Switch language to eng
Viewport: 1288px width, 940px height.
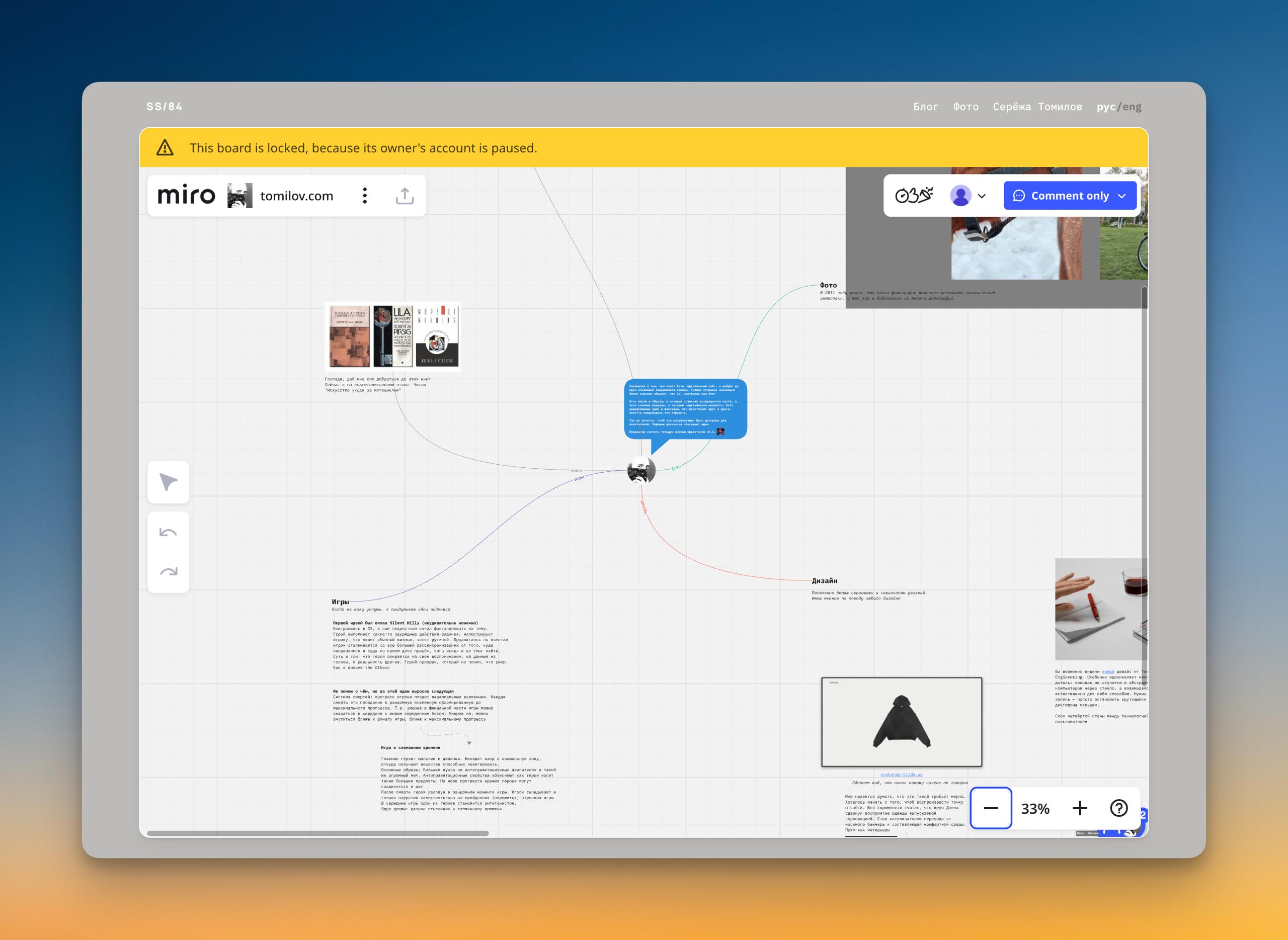[1132, 107]
